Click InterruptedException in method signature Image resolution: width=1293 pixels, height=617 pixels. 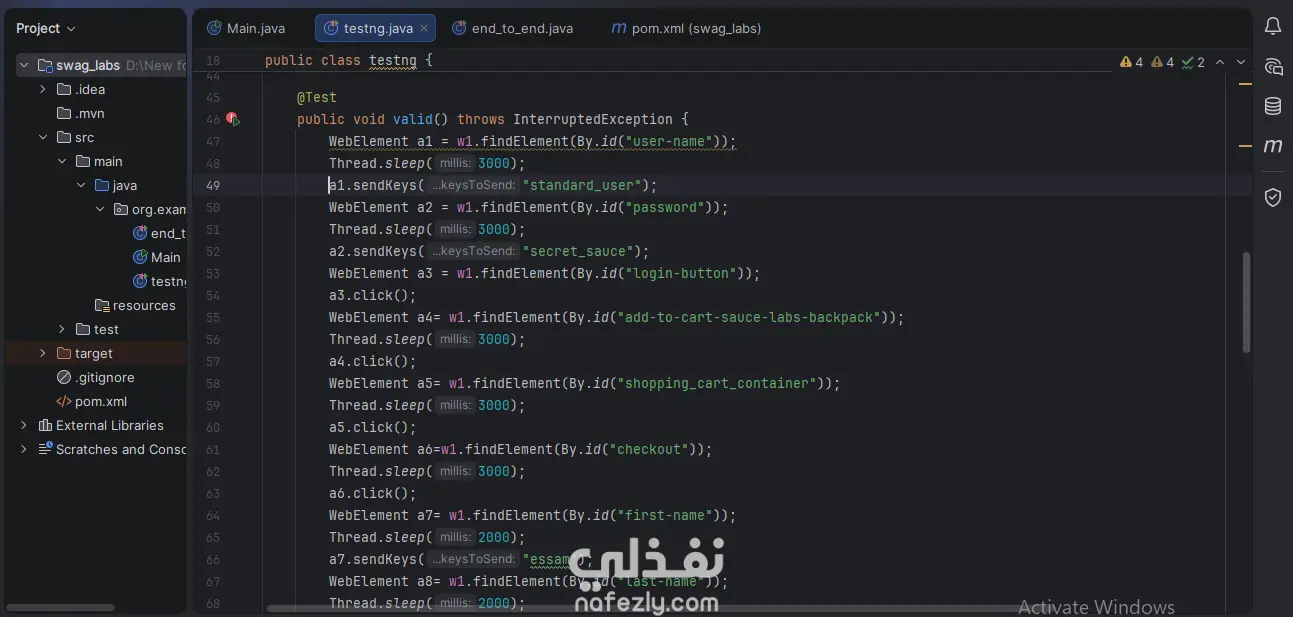(593, 119)
